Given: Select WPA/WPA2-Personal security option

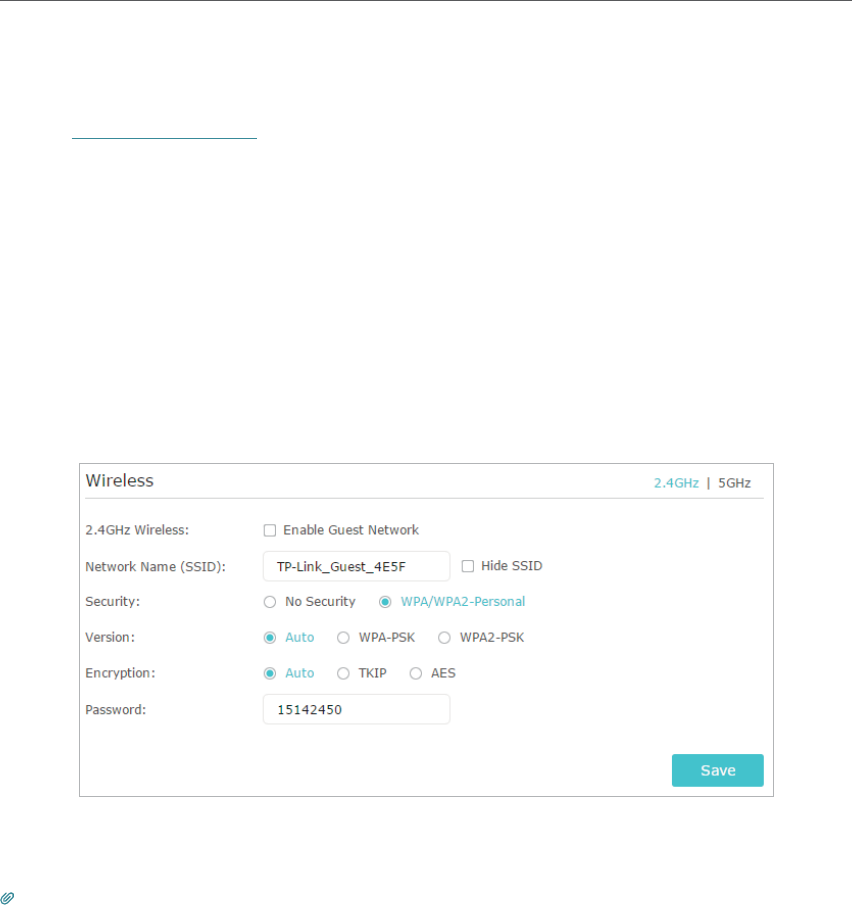Looking at the screenshot, I should tap(385, 602).
